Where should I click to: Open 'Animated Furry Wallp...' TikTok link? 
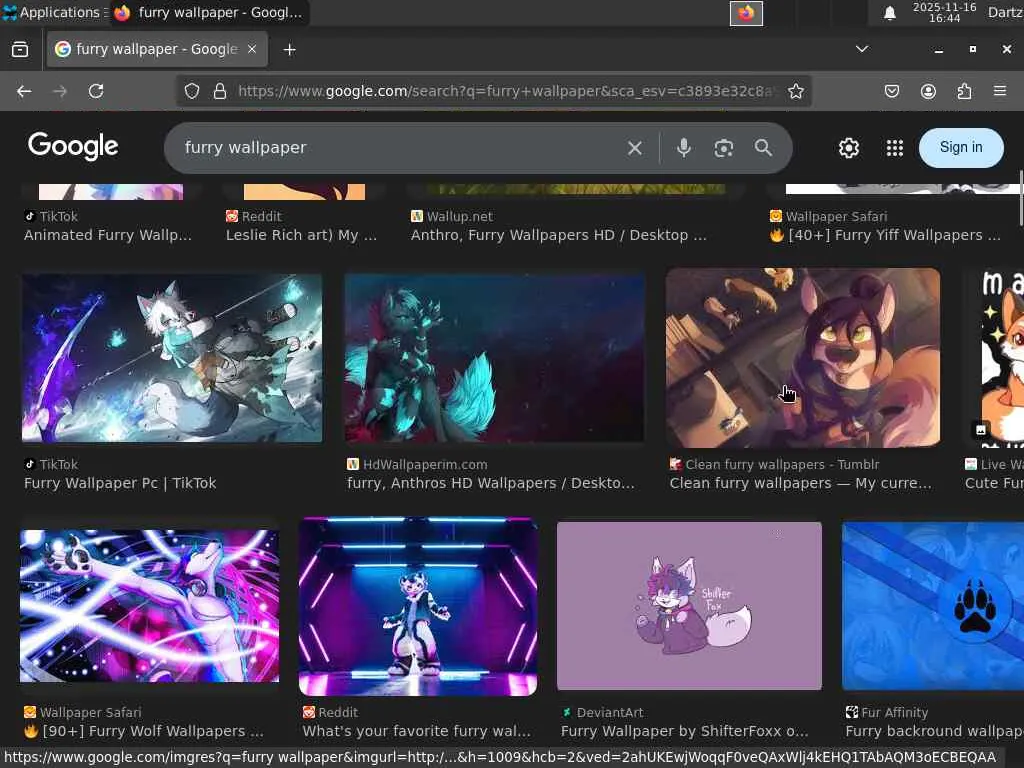(108, 235)
